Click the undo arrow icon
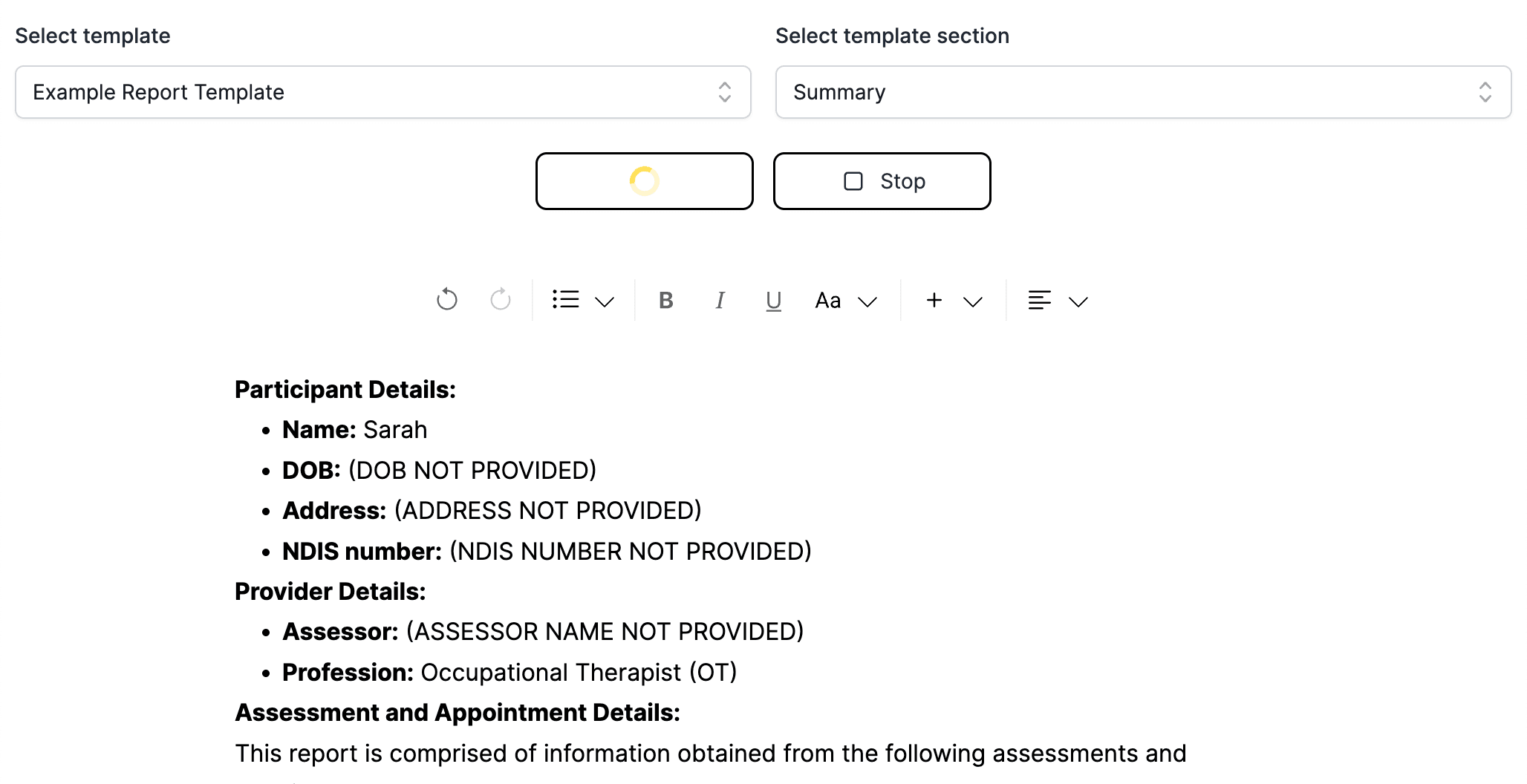The width and height of the screenshot is (1527, 784). tap(446, 300)
